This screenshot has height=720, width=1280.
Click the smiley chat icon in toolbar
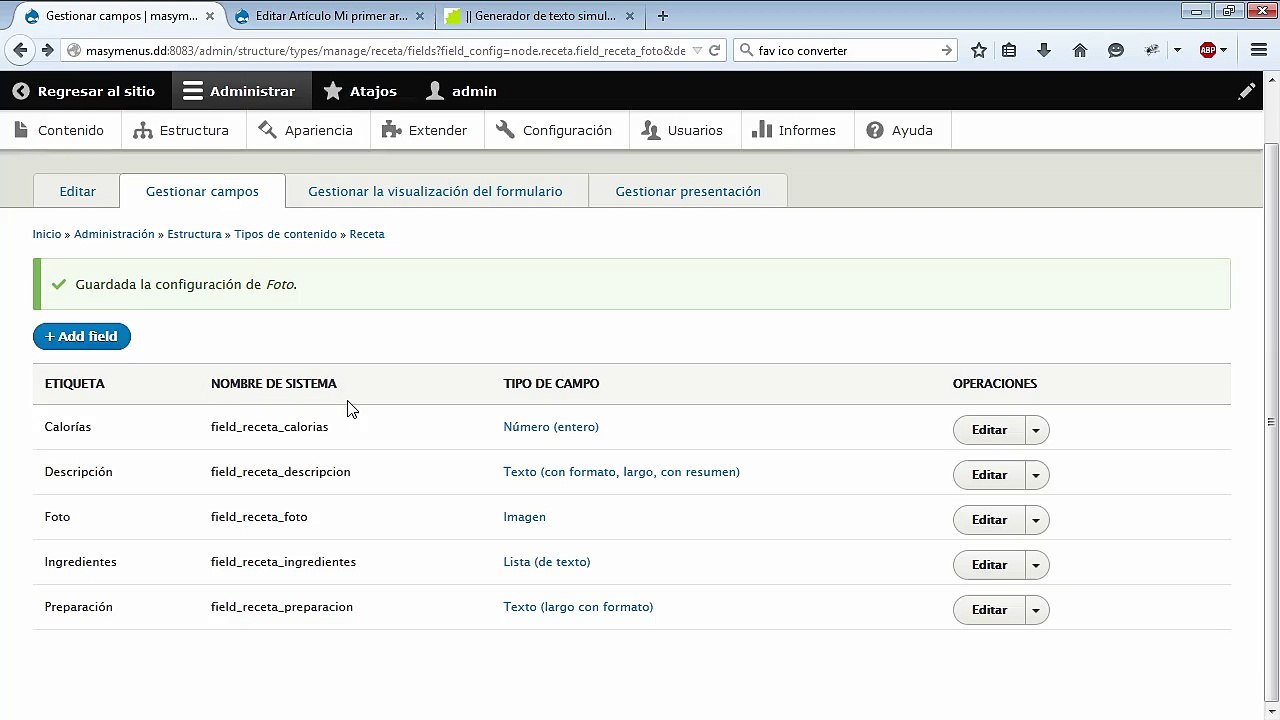pyautogui.click(x=1116, y=51)
